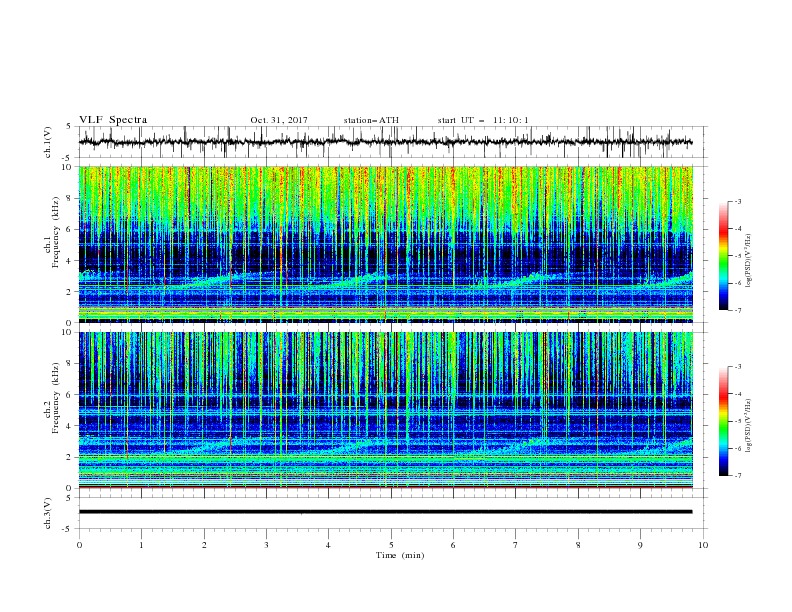Click the 'Time (min)' axis label
The height and width of the screenshot is (612, 792).
(400, 555)
